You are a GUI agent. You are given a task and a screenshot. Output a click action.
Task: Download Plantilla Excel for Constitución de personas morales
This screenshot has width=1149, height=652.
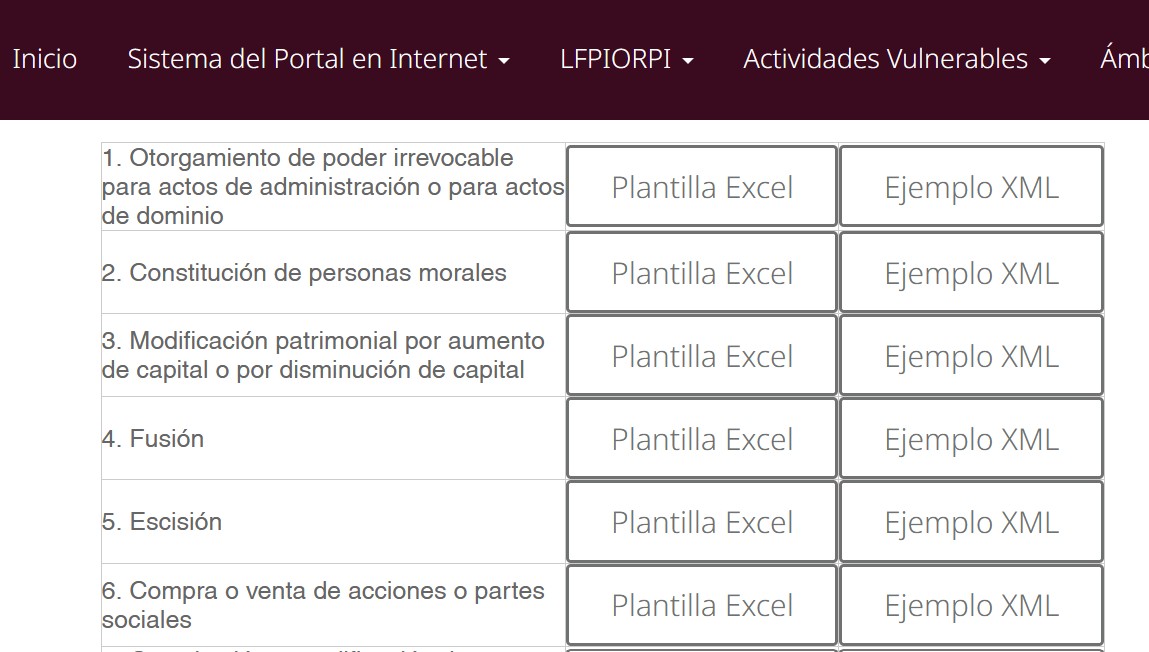coord(701,273)
